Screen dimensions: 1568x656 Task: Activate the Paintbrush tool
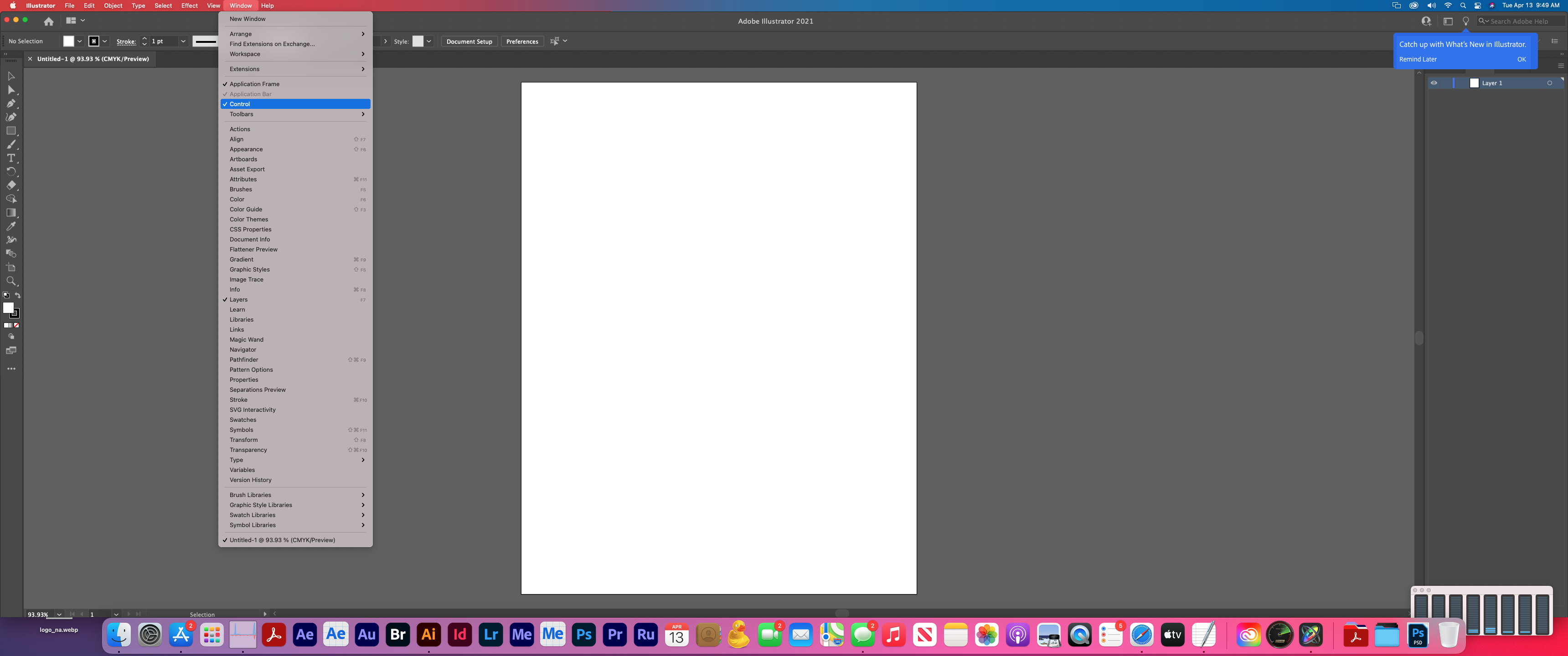[11, 145]
